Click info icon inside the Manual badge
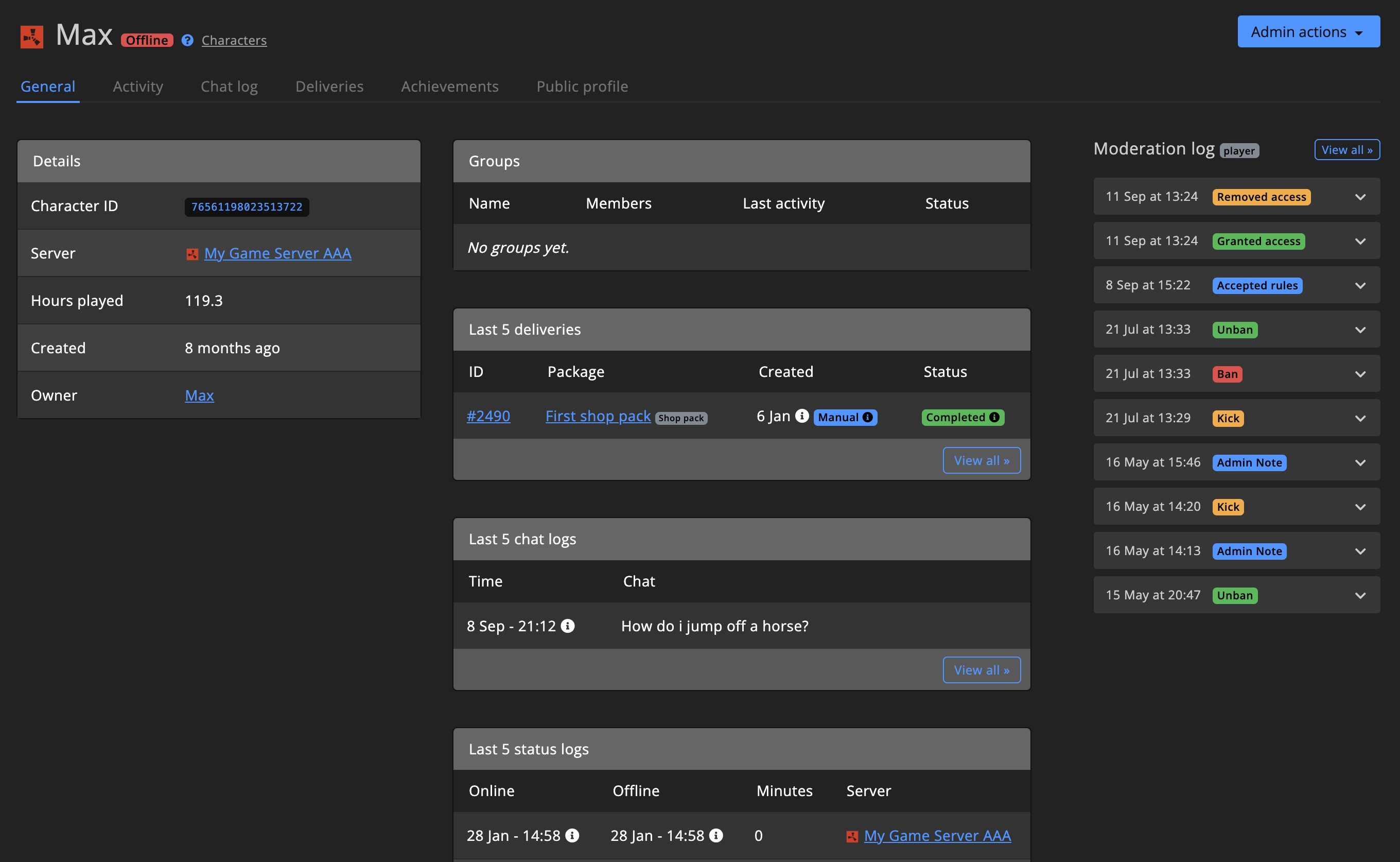The height and width of the screenshot is (862, 1400). point(867,417)
